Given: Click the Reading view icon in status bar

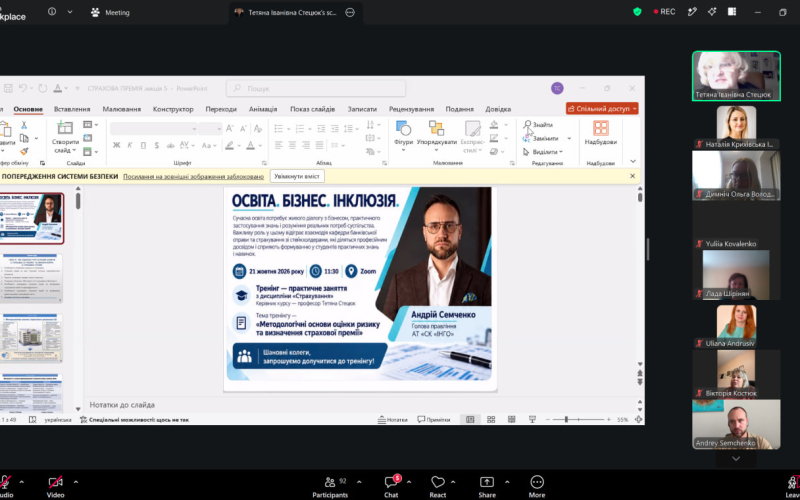Looking at the screenshot, I should (511, 419).
